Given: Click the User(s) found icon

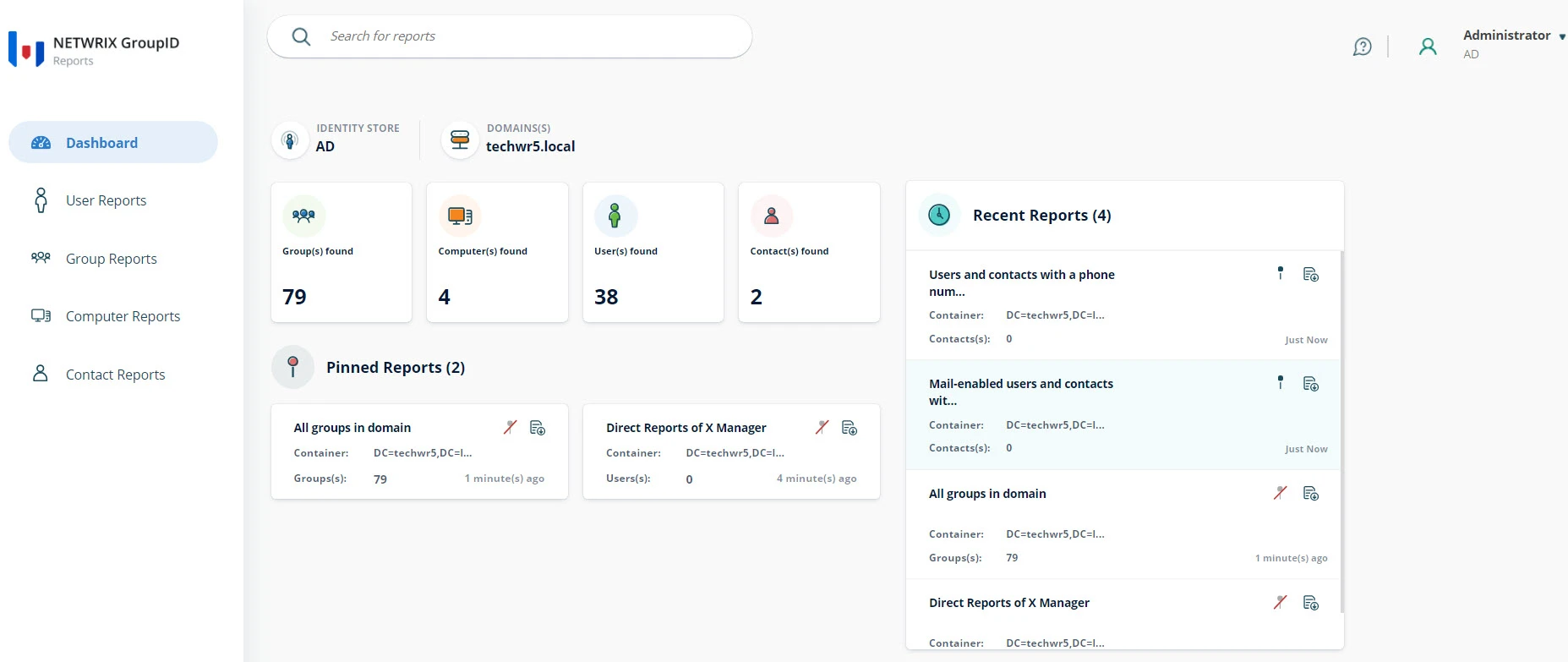Looking at the screenshot, I should tap(615, 216).
